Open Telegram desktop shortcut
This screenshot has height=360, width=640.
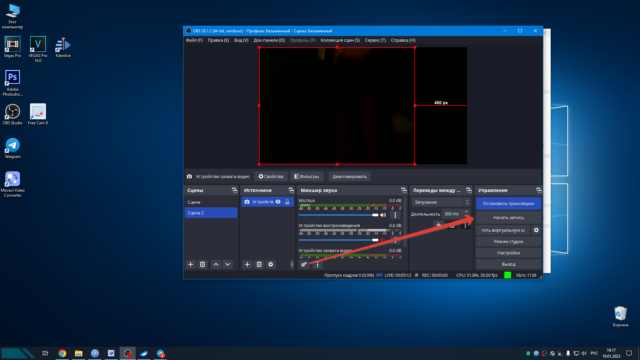[x=12, y=148]
